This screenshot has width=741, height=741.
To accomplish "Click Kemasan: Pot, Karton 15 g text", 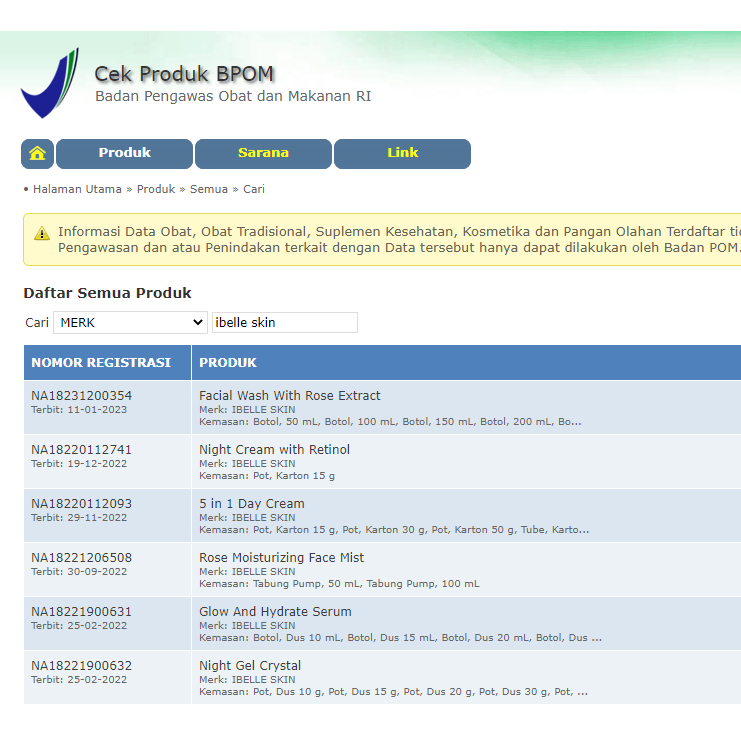I will click(267, 476).
